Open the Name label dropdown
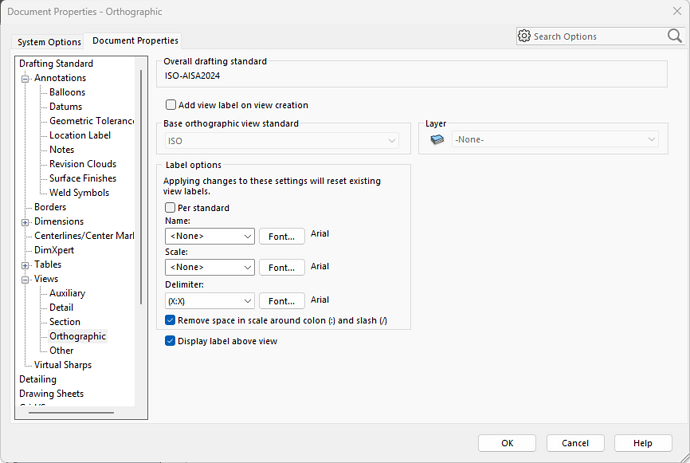 [x=209, y=236]
